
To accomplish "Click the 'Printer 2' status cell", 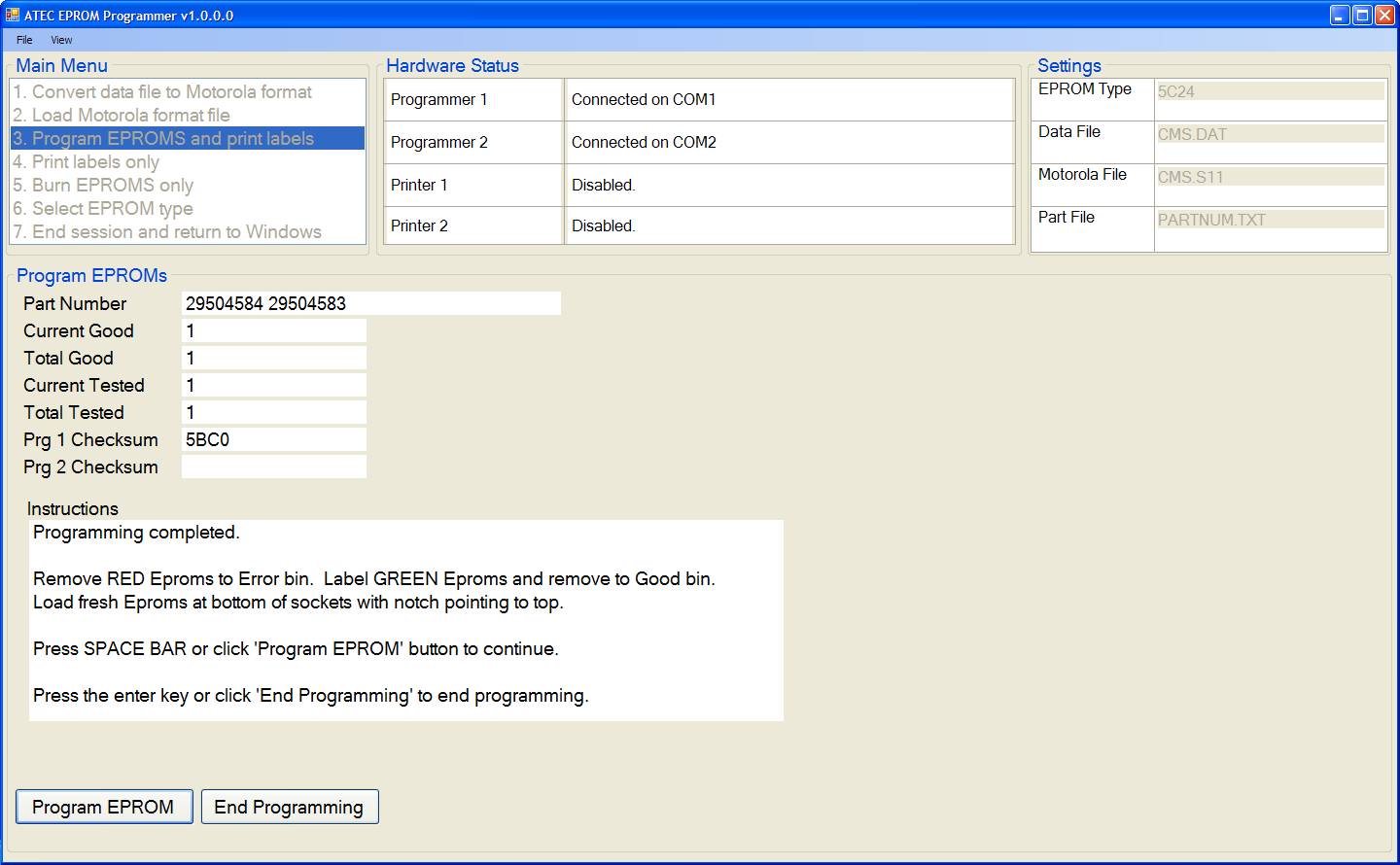I will pyautogui.click(x=473, y=225).
